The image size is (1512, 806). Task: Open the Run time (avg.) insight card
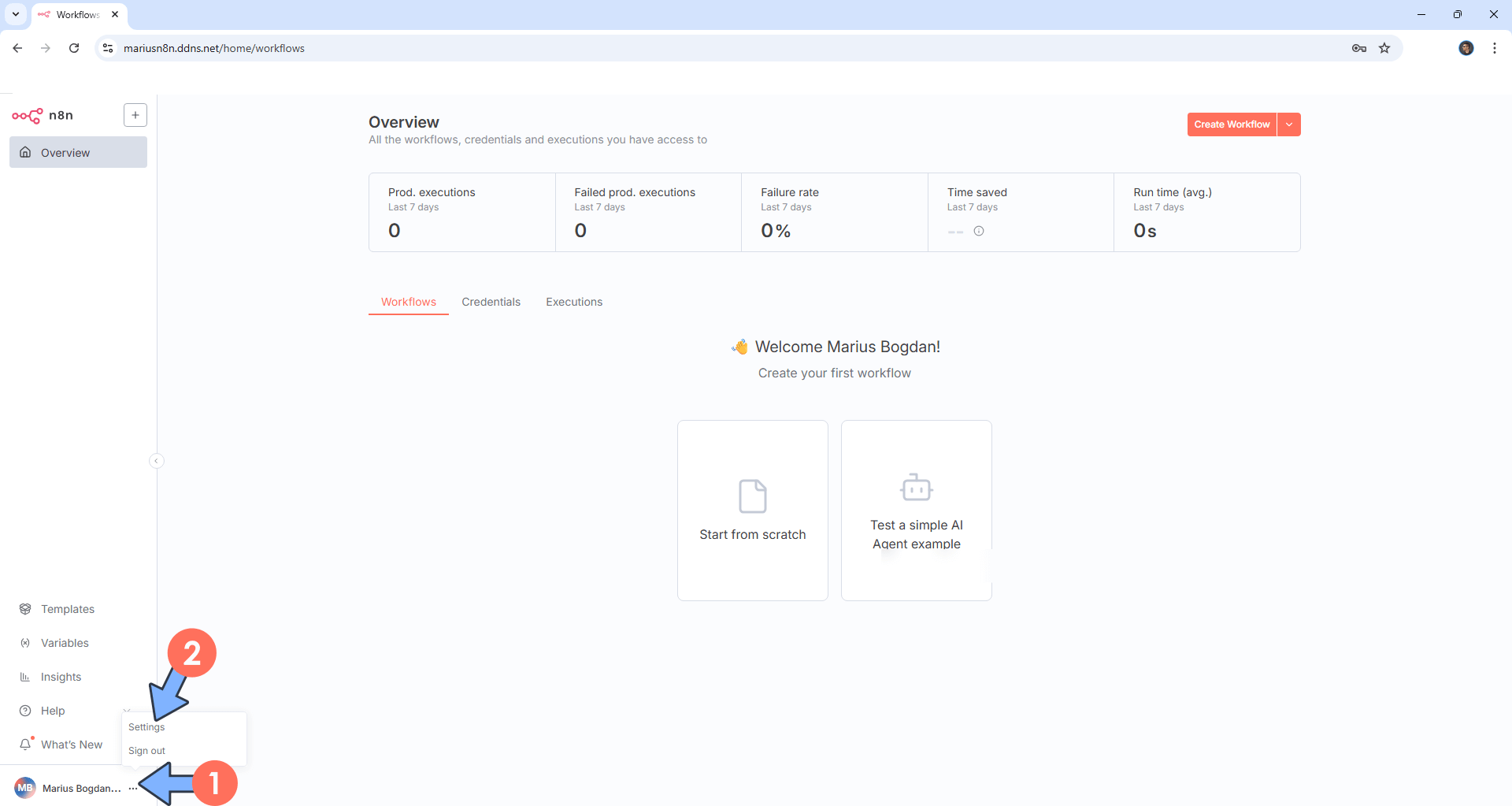(x=1207, y=213)
